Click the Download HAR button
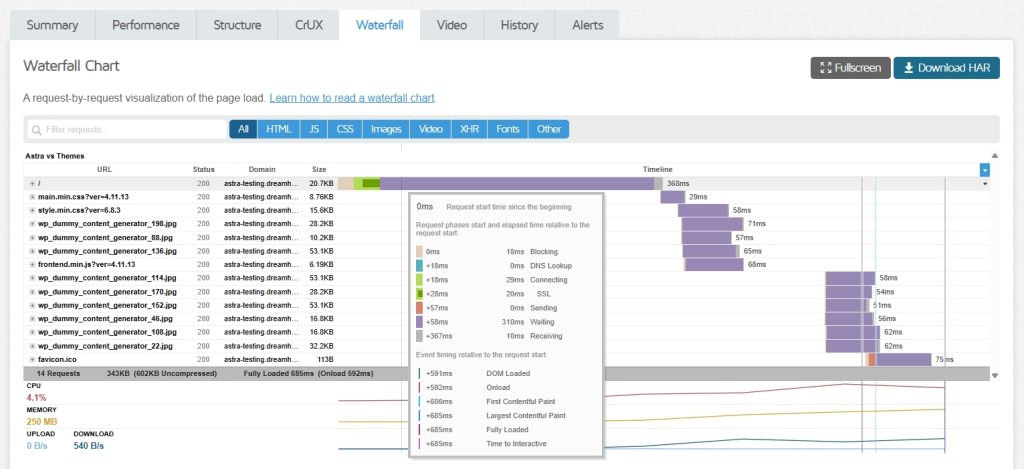The width and height of the screenshot is (1024, 469). pyautogui.click(x=946, y=68)
